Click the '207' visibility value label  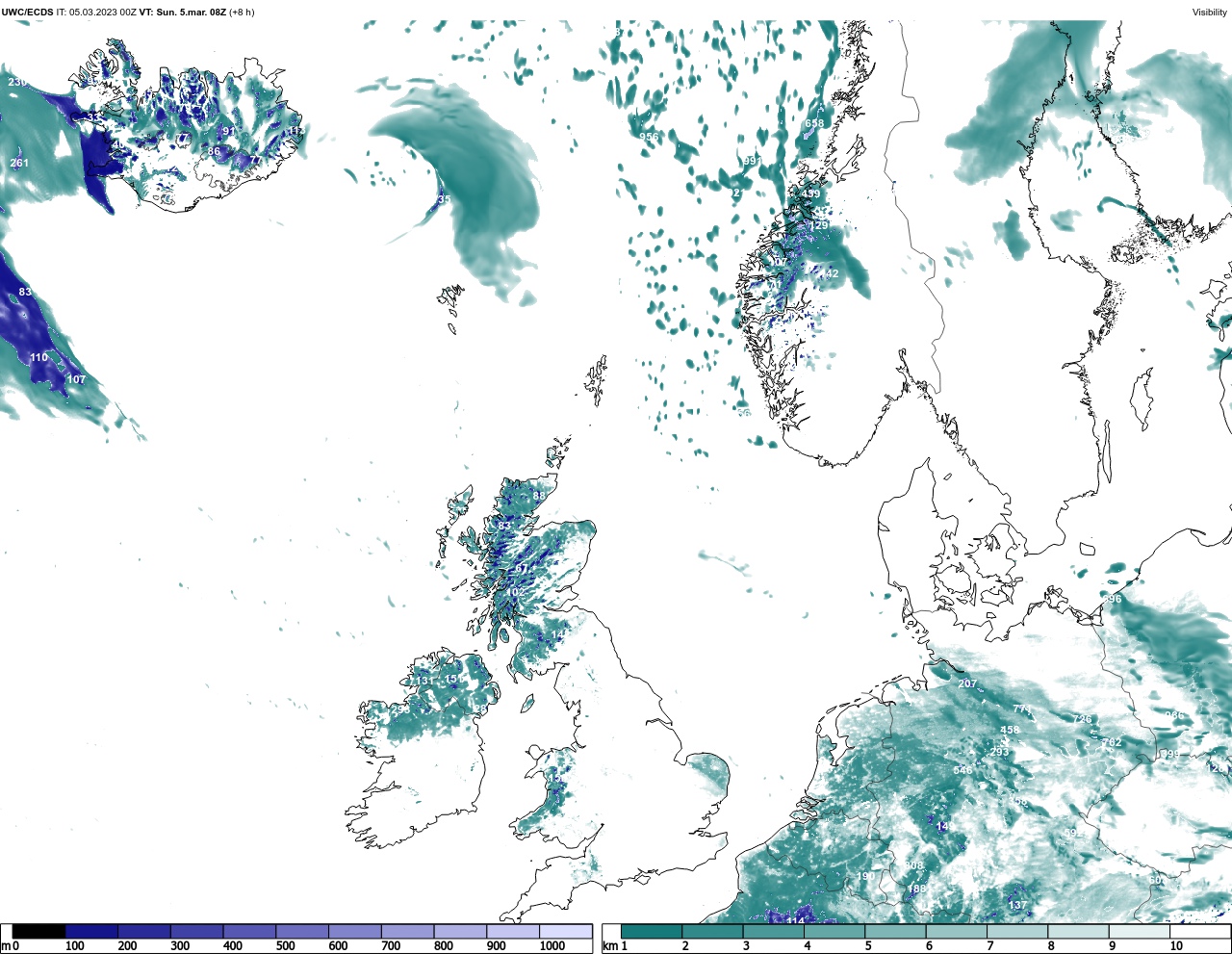point(967,683)
